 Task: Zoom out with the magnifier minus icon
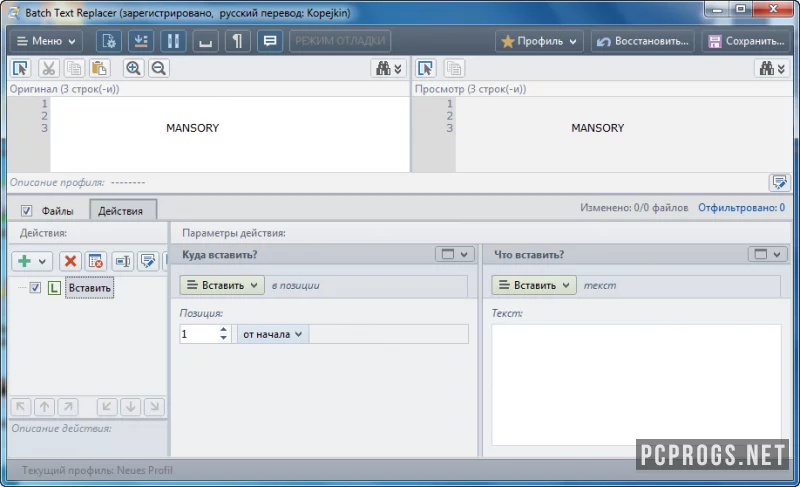click(x=159, y=68)
